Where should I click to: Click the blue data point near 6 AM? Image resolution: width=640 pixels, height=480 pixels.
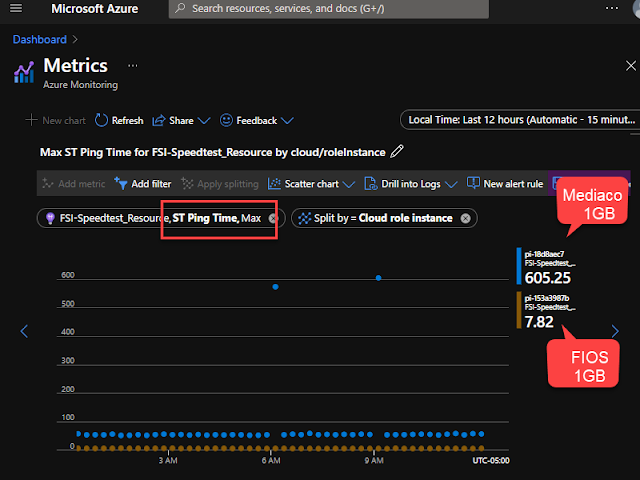(x=276, y=287)
